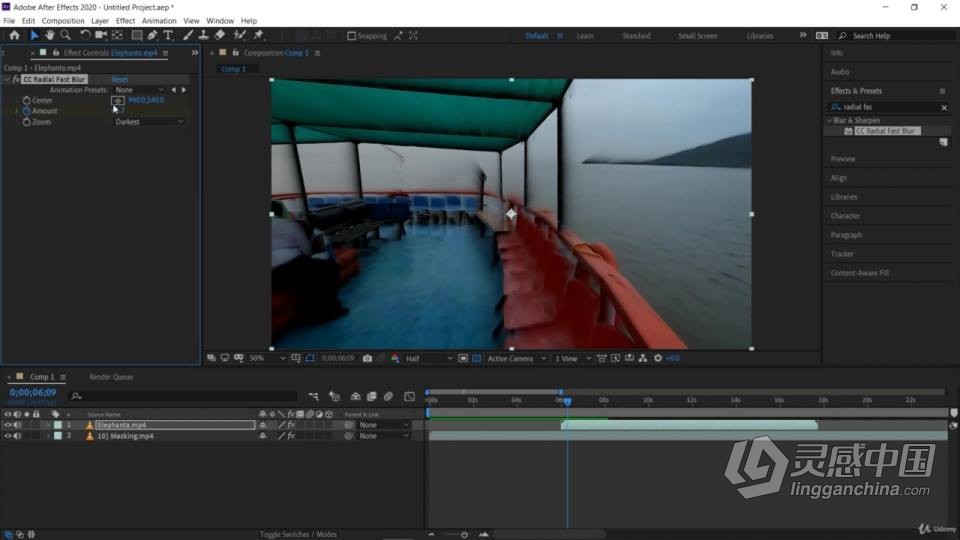Screen dimensions: 960x540
Task: Select the Horizontal Type tool
Action: [168, 36]
